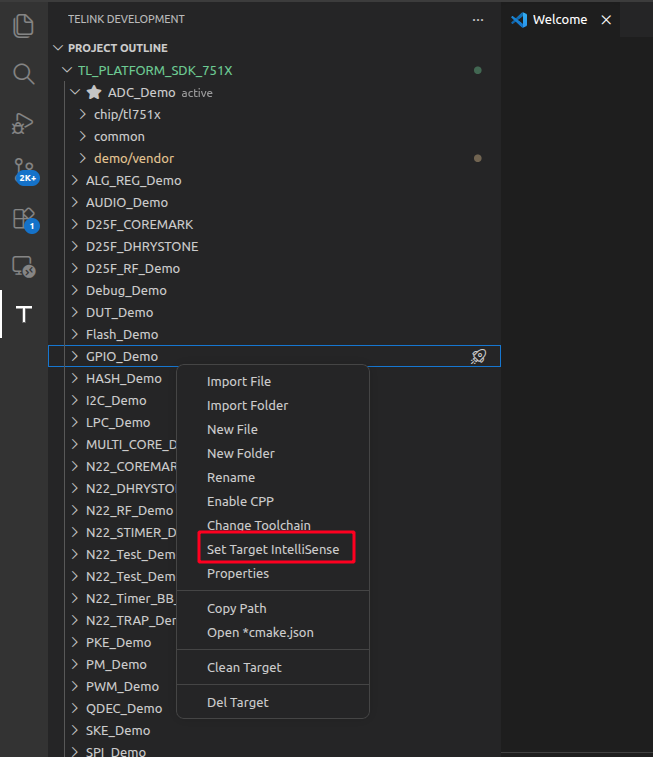Screen dimensions: 653x757
Task: Select New File in context menu
Action: pyautogui.click(x=273, y=429)
